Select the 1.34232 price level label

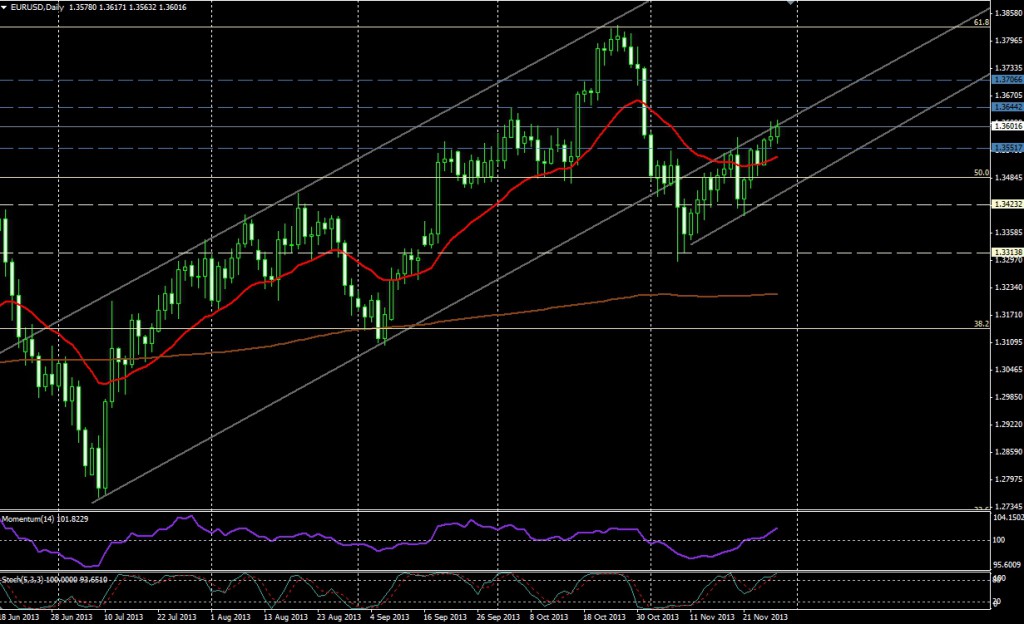pyautogui.click(x=1006, y=204)
